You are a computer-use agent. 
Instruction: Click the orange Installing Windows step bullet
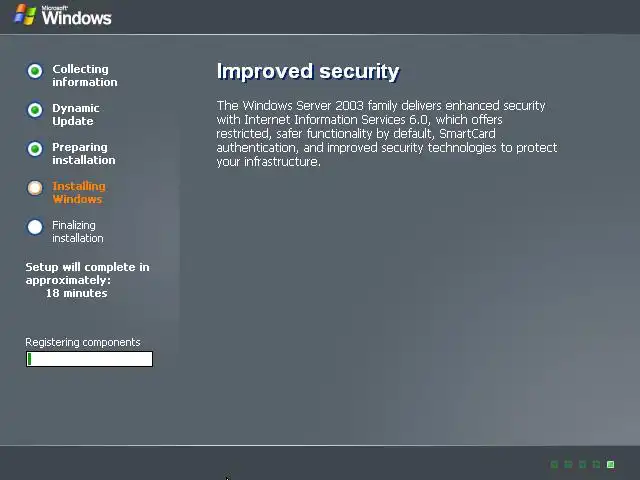[35, 188]
